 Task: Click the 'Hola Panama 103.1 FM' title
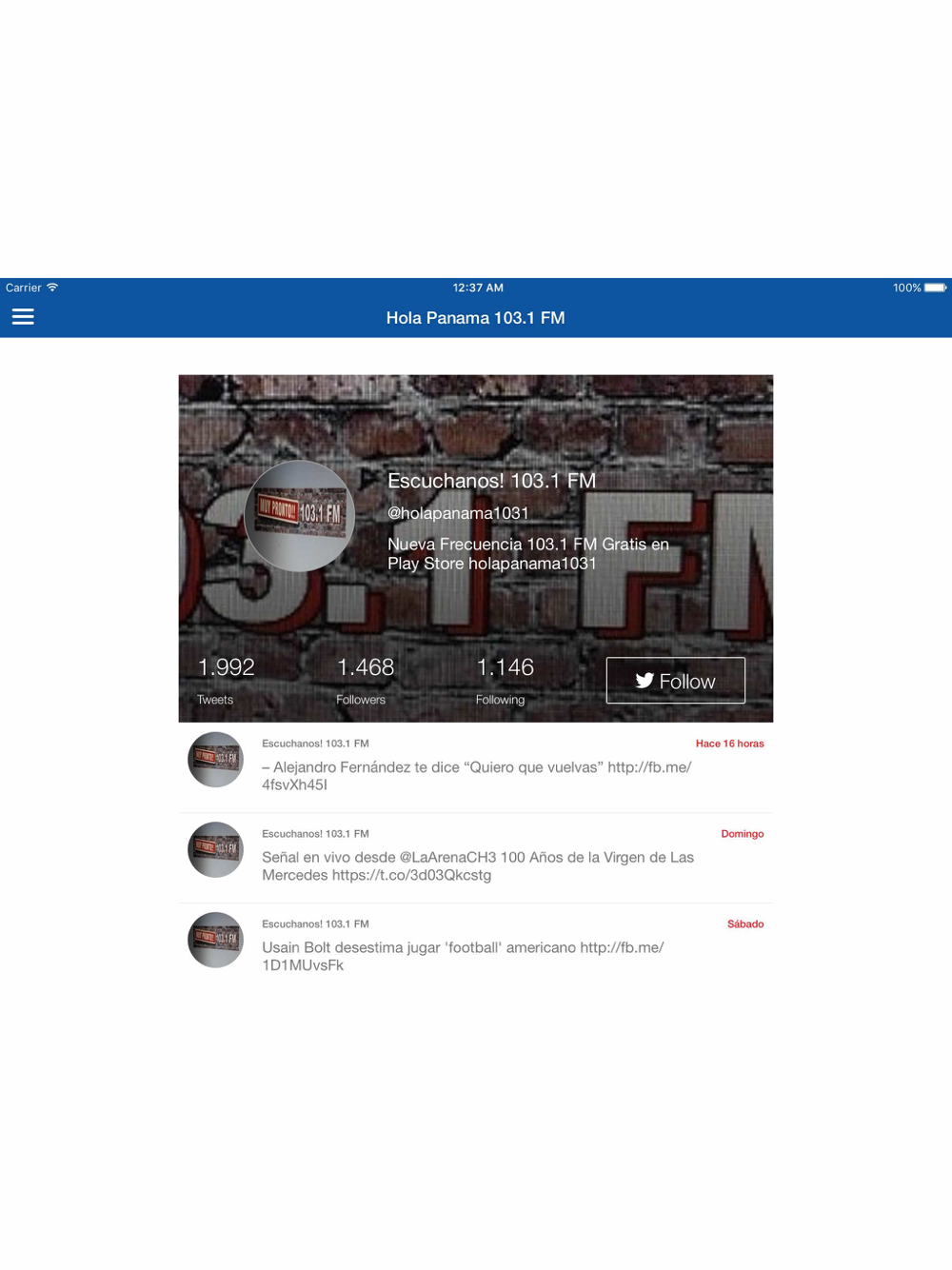pyautogui.click(x=475, y=318)
